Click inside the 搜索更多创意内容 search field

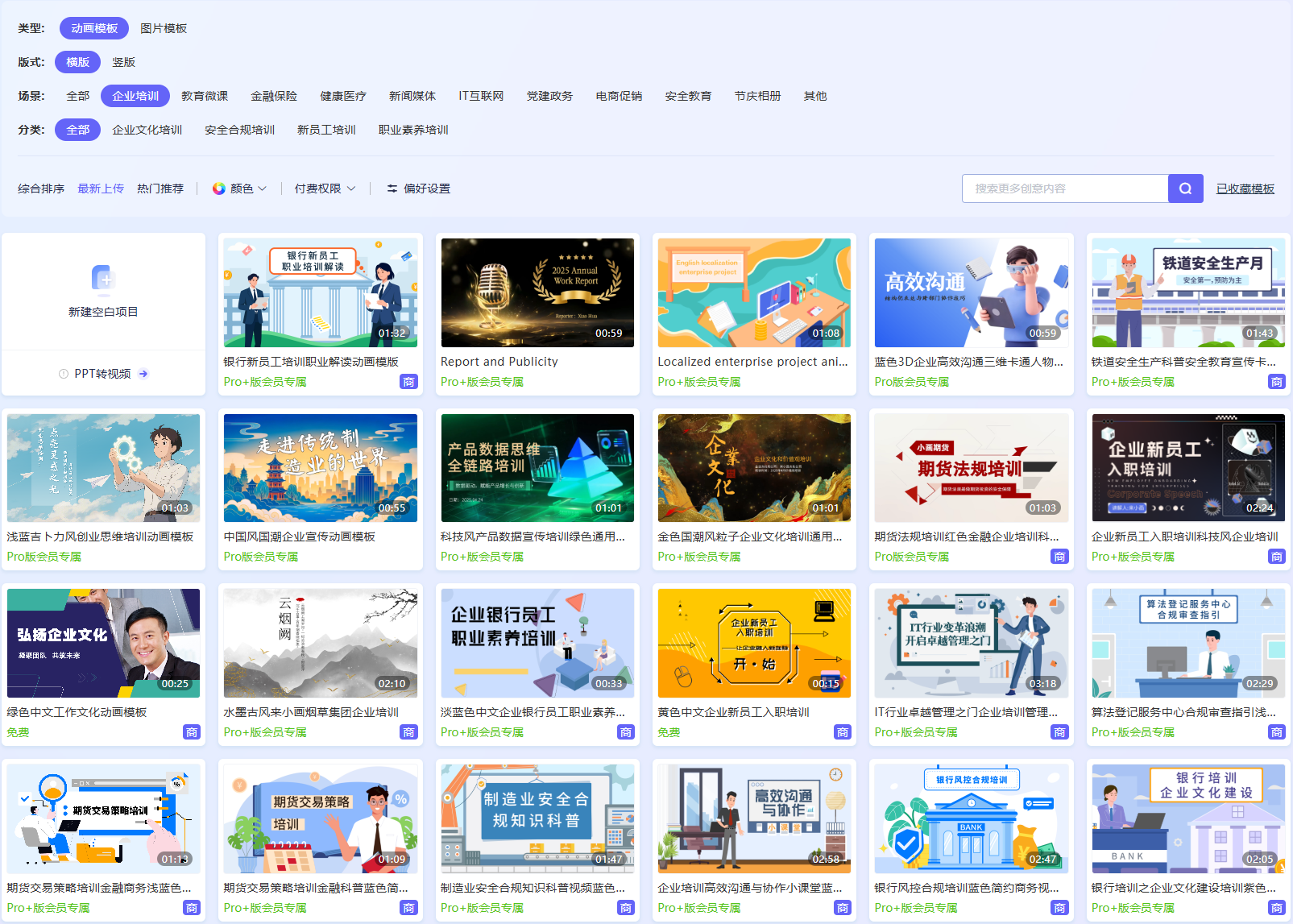1063,189
